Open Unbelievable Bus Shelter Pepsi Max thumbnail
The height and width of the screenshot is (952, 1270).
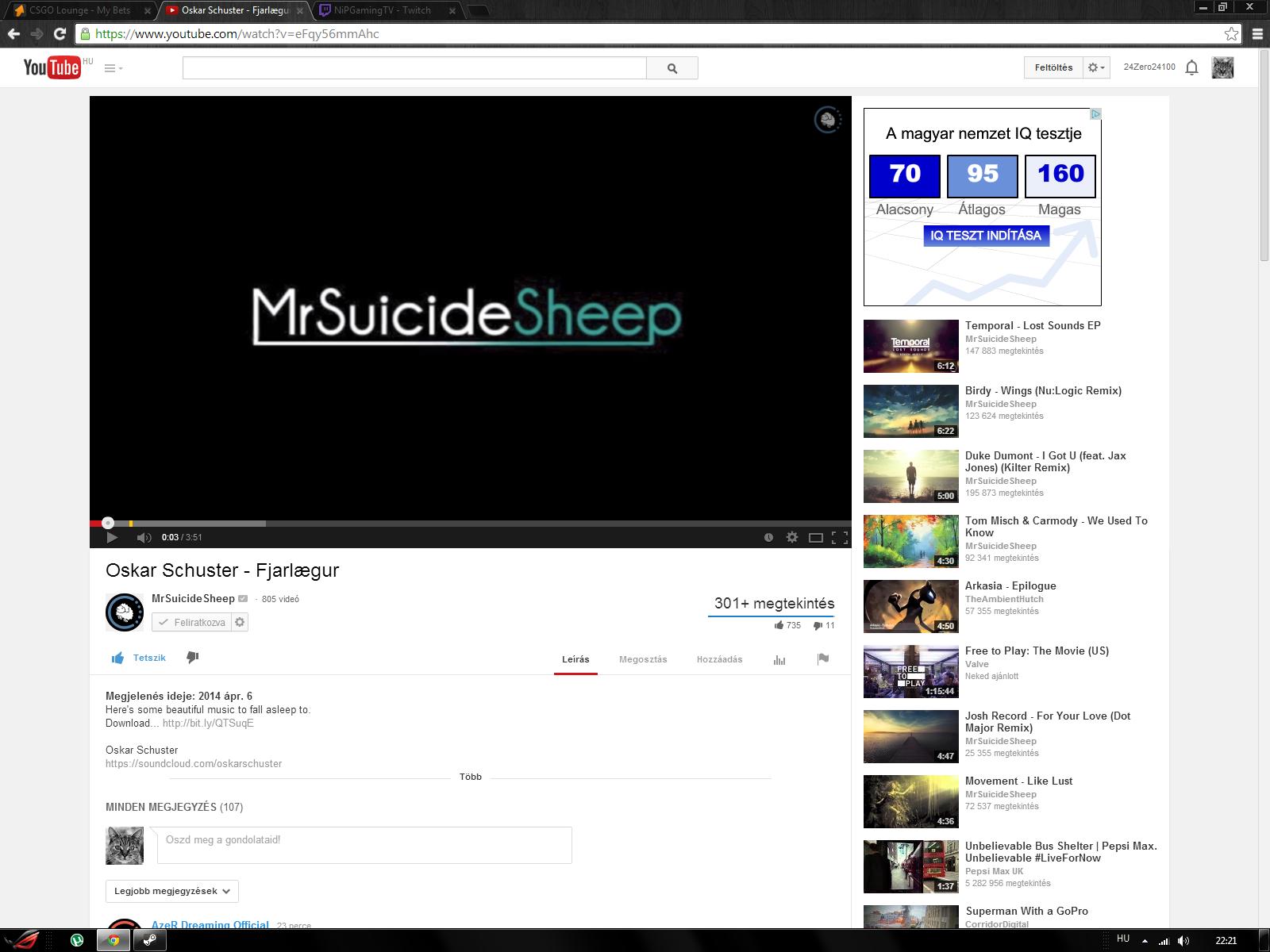point(910,866)
